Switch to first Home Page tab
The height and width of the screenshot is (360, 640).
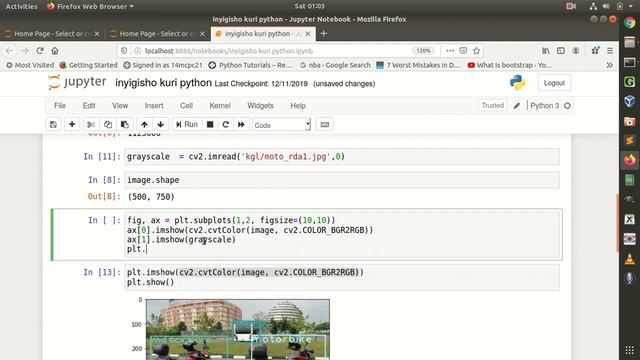[52, 34]
